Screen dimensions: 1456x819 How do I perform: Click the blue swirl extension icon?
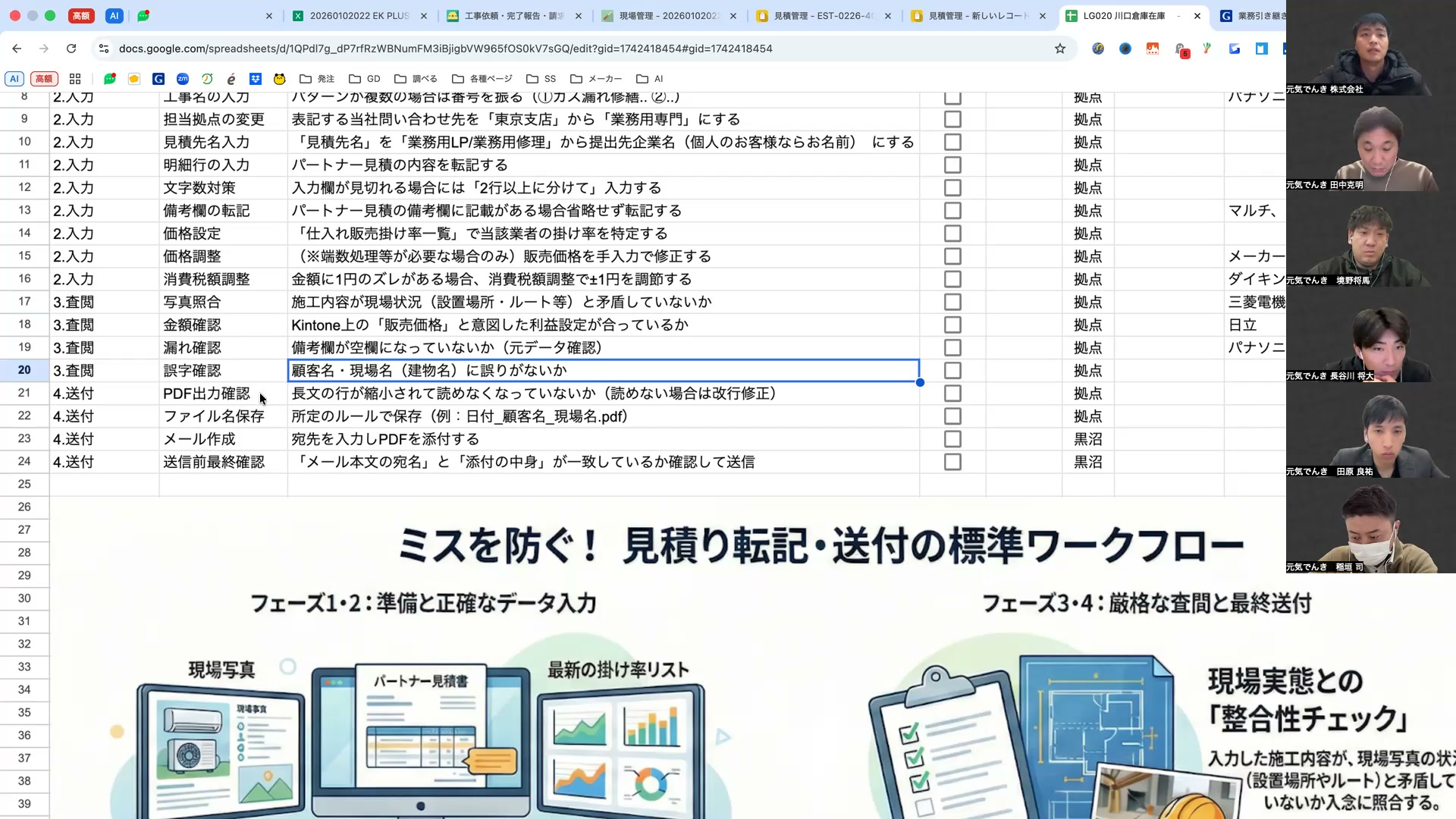tap(1235, 49)
